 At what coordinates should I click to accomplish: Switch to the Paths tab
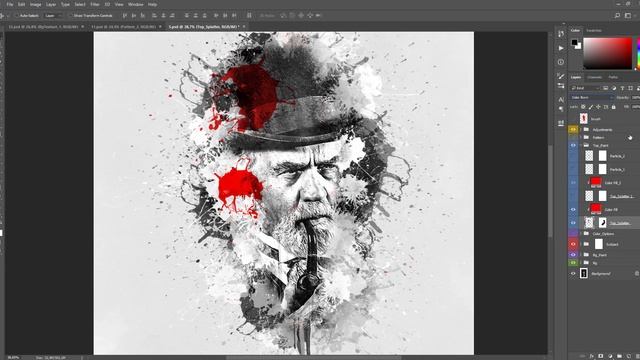[x=613, y=77]
